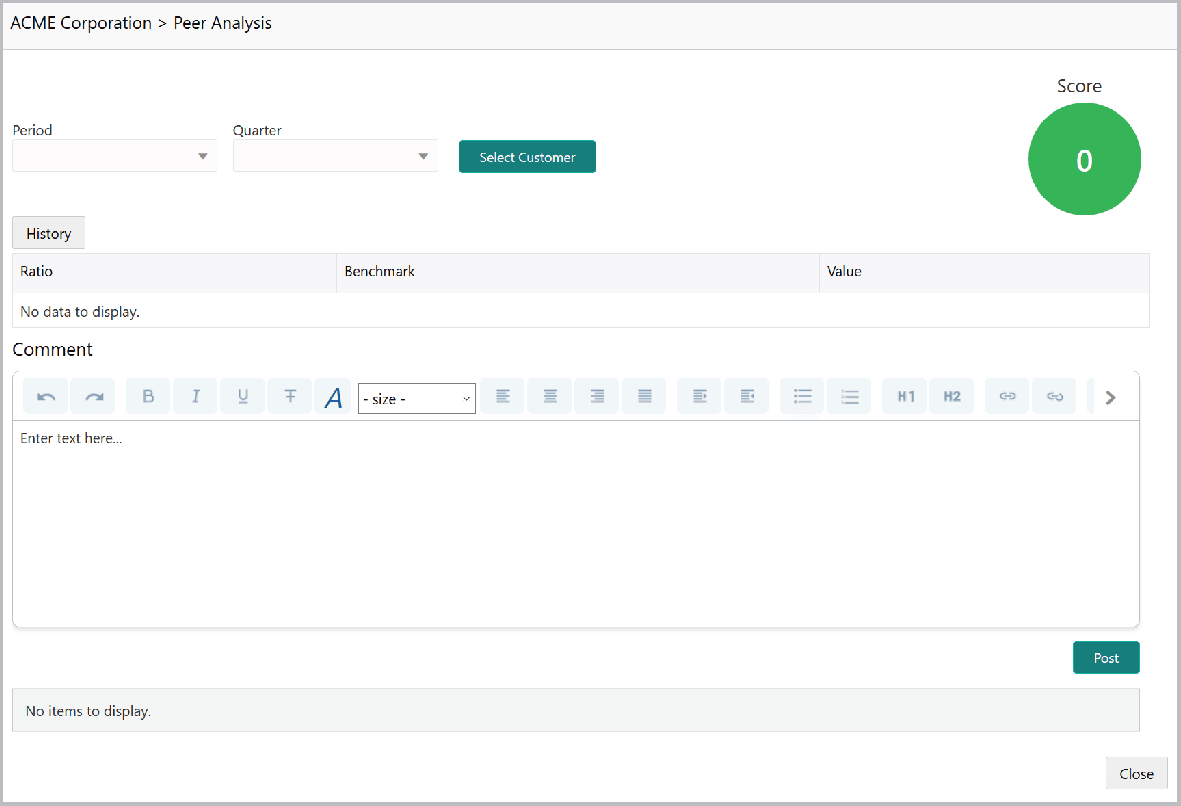Redo the comment edit

click(x=93, y=396)
